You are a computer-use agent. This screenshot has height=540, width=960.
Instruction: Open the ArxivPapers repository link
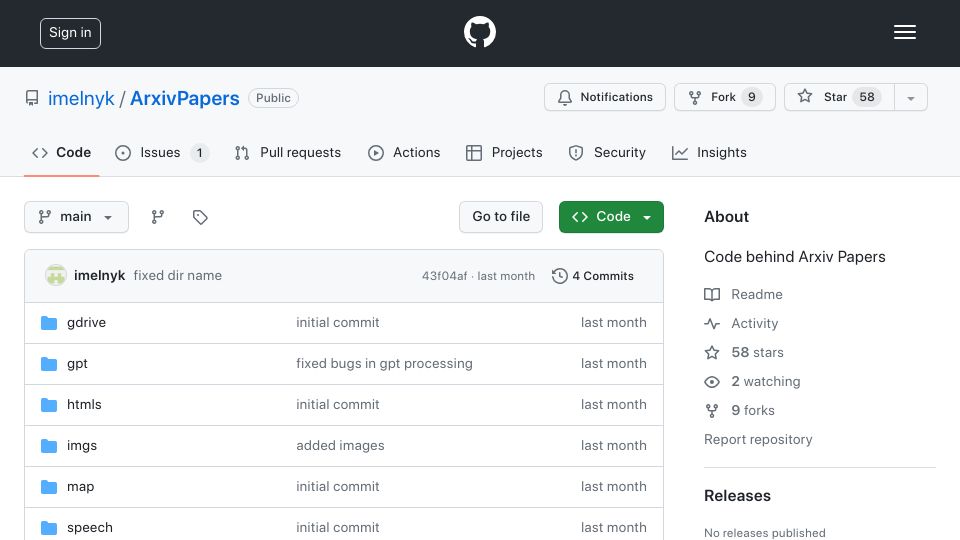coord(184,98)
